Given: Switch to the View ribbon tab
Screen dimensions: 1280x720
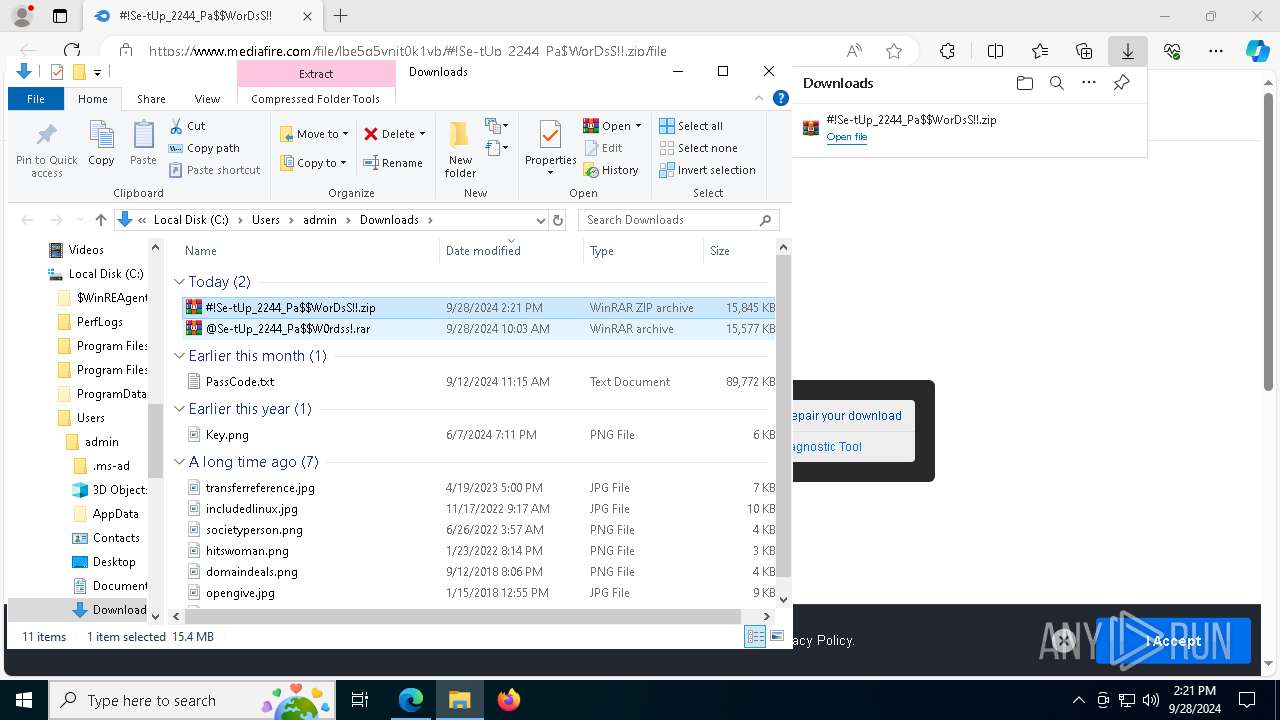Looking at the screenshot, I should tap(207, 99).
